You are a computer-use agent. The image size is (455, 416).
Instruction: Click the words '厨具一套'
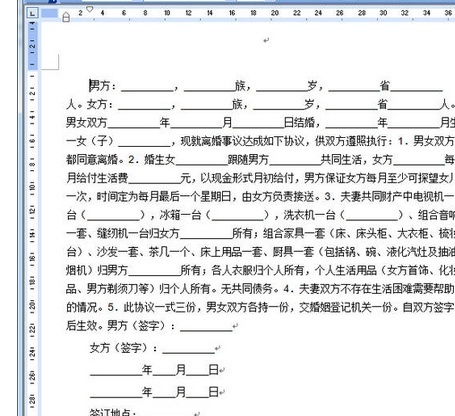point(293,252)
